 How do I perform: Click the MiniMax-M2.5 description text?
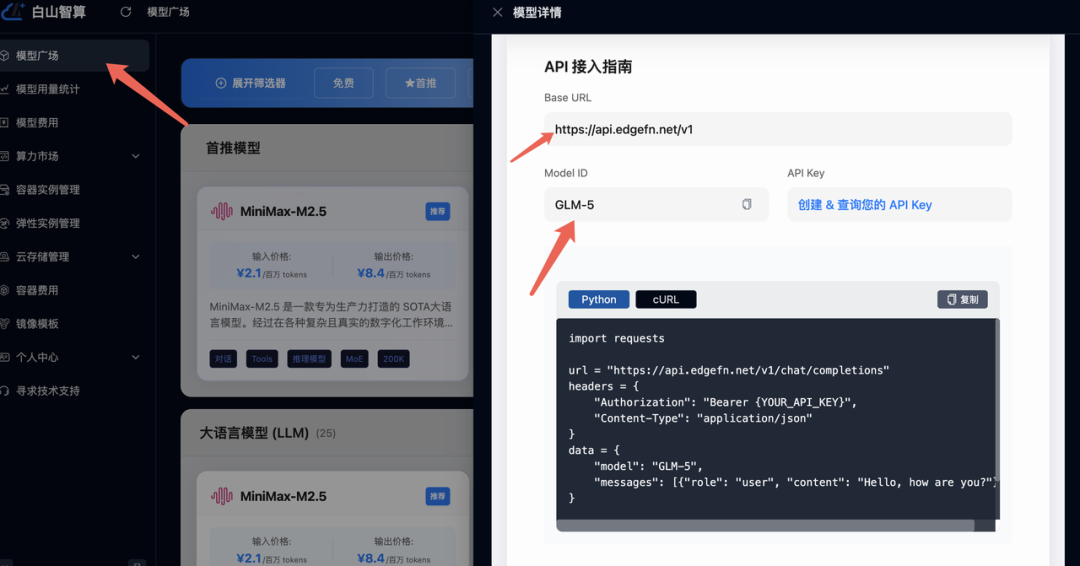331,315
